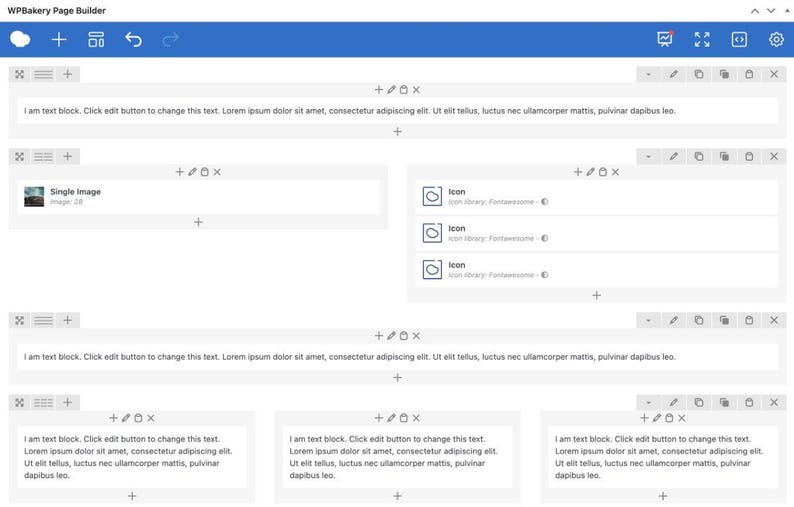Delete the topmost row's column

tap(416, 90)
